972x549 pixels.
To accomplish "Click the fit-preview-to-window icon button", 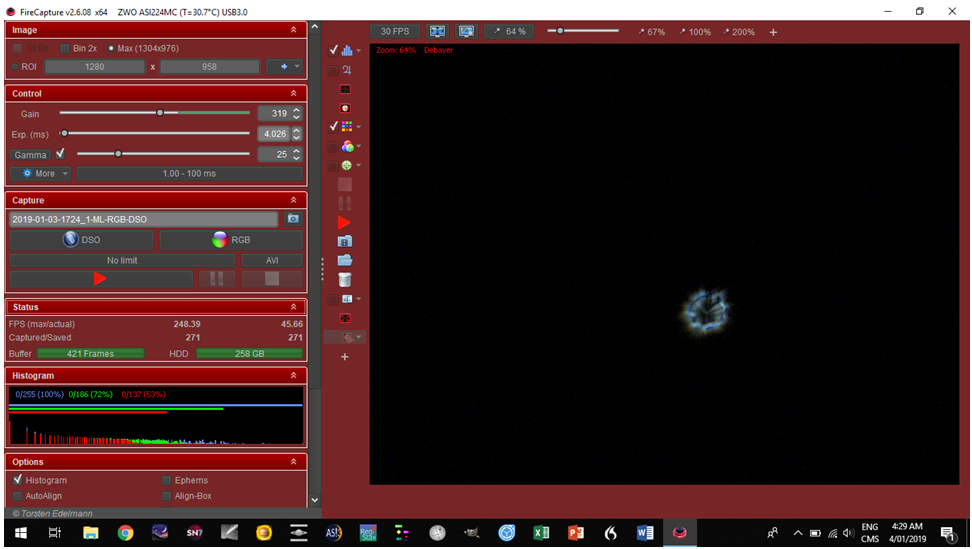I will click(437, 32).
